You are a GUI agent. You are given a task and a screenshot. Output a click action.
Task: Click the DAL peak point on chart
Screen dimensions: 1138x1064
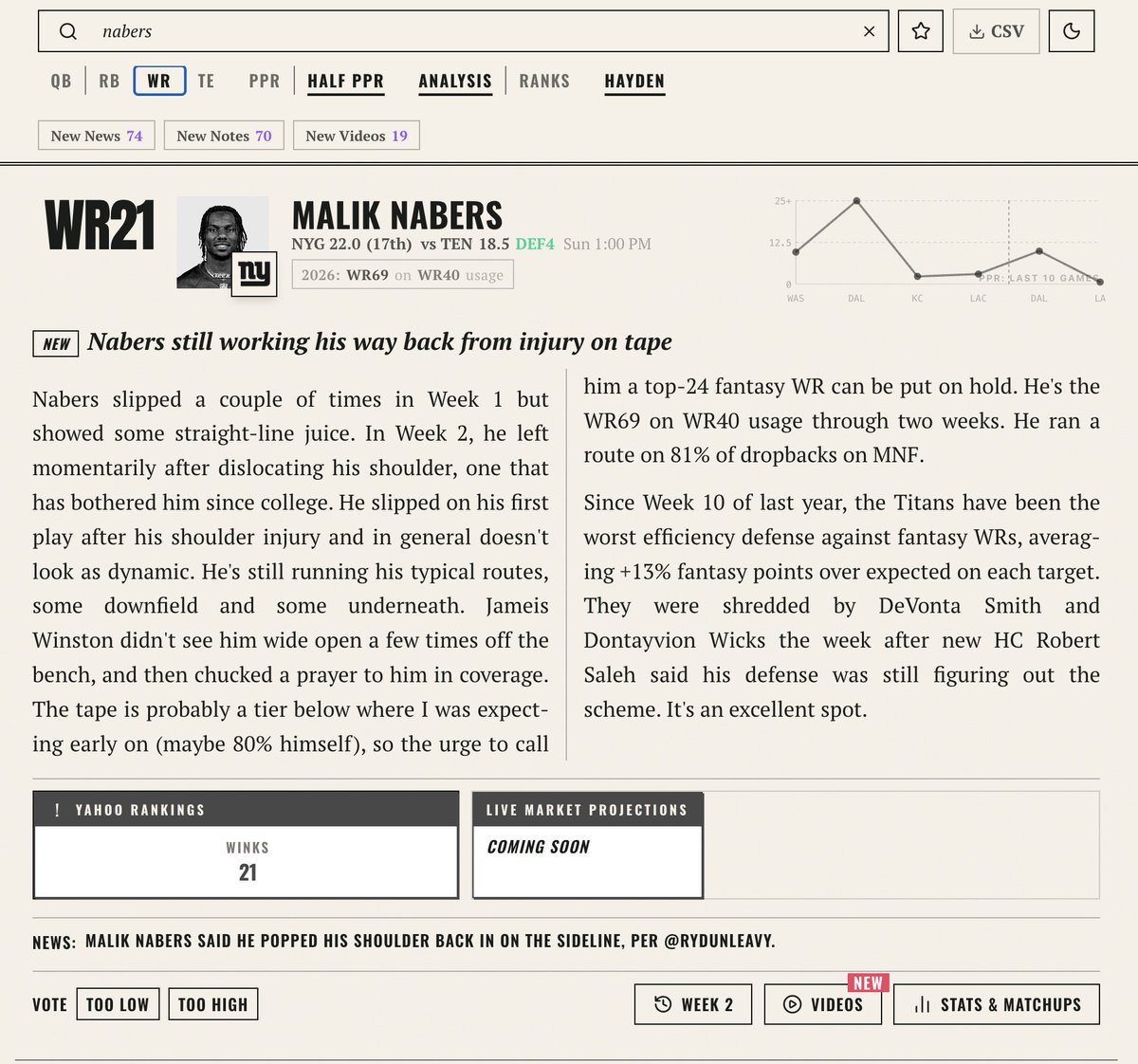point(856,201)
